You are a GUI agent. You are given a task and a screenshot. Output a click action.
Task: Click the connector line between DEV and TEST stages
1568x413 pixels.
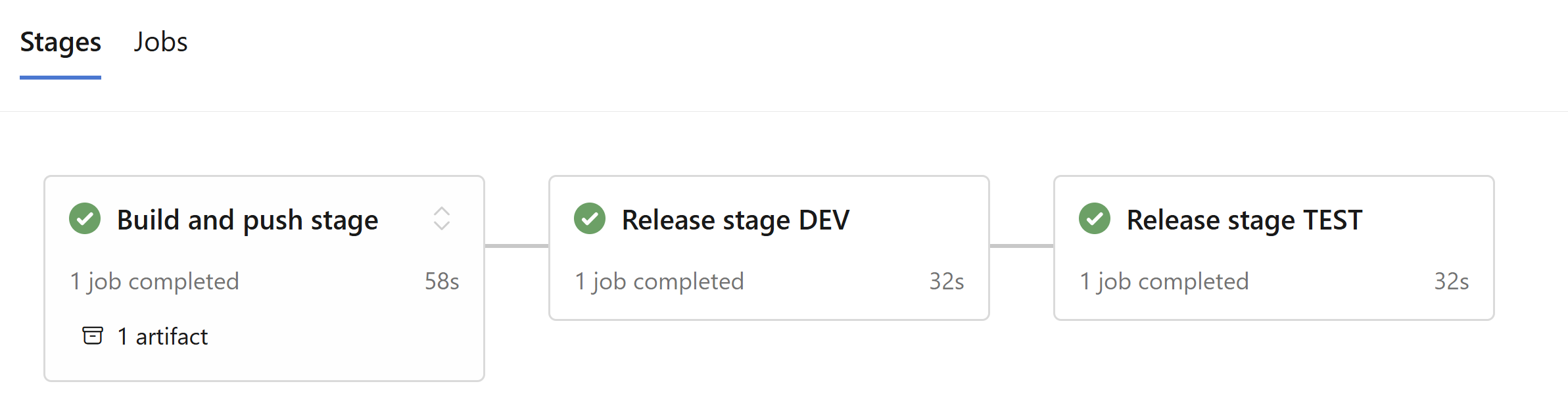[x=1022, y=246]
